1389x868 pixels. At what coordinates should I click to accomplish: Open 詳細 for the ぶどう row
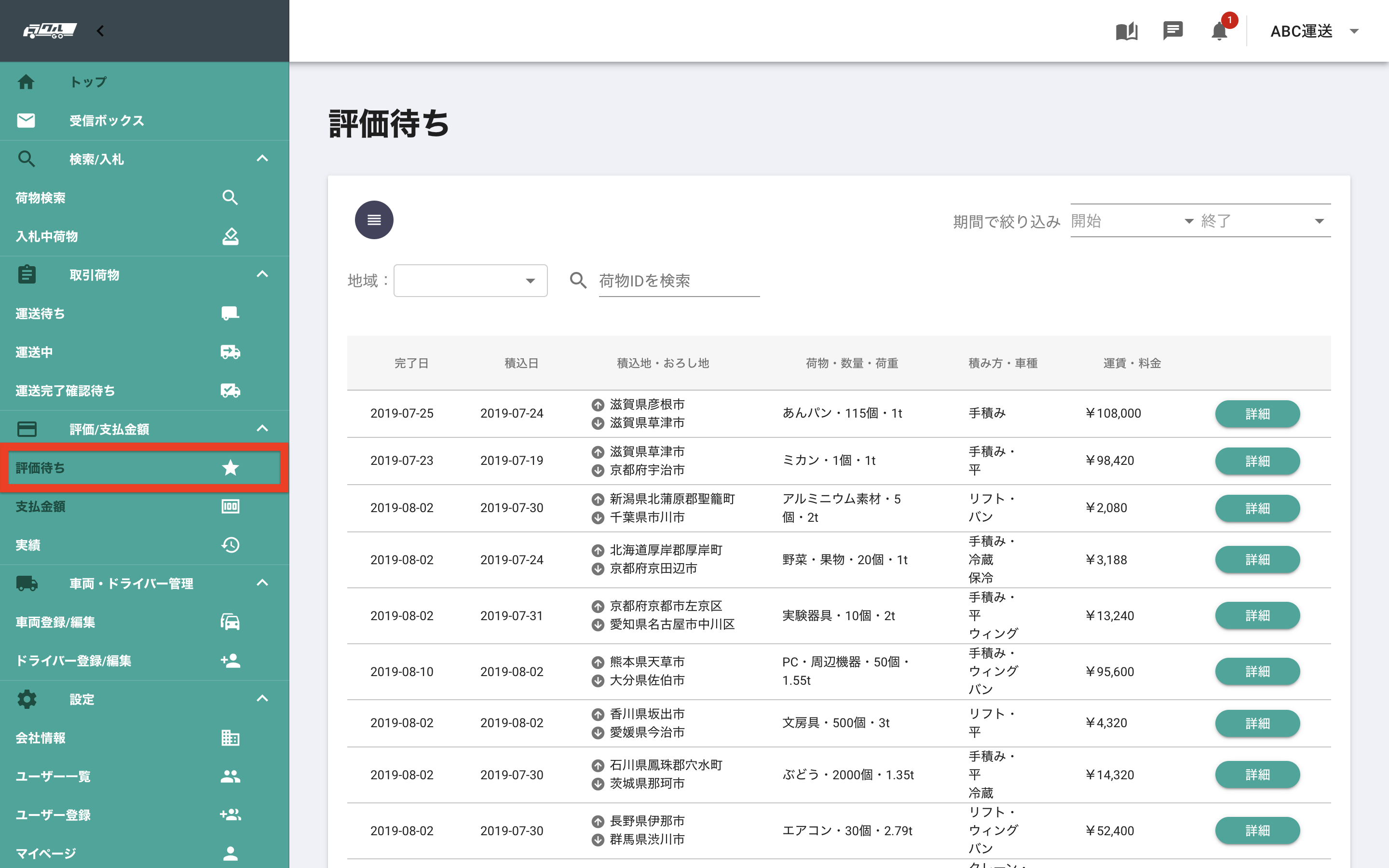point(1257,774)
